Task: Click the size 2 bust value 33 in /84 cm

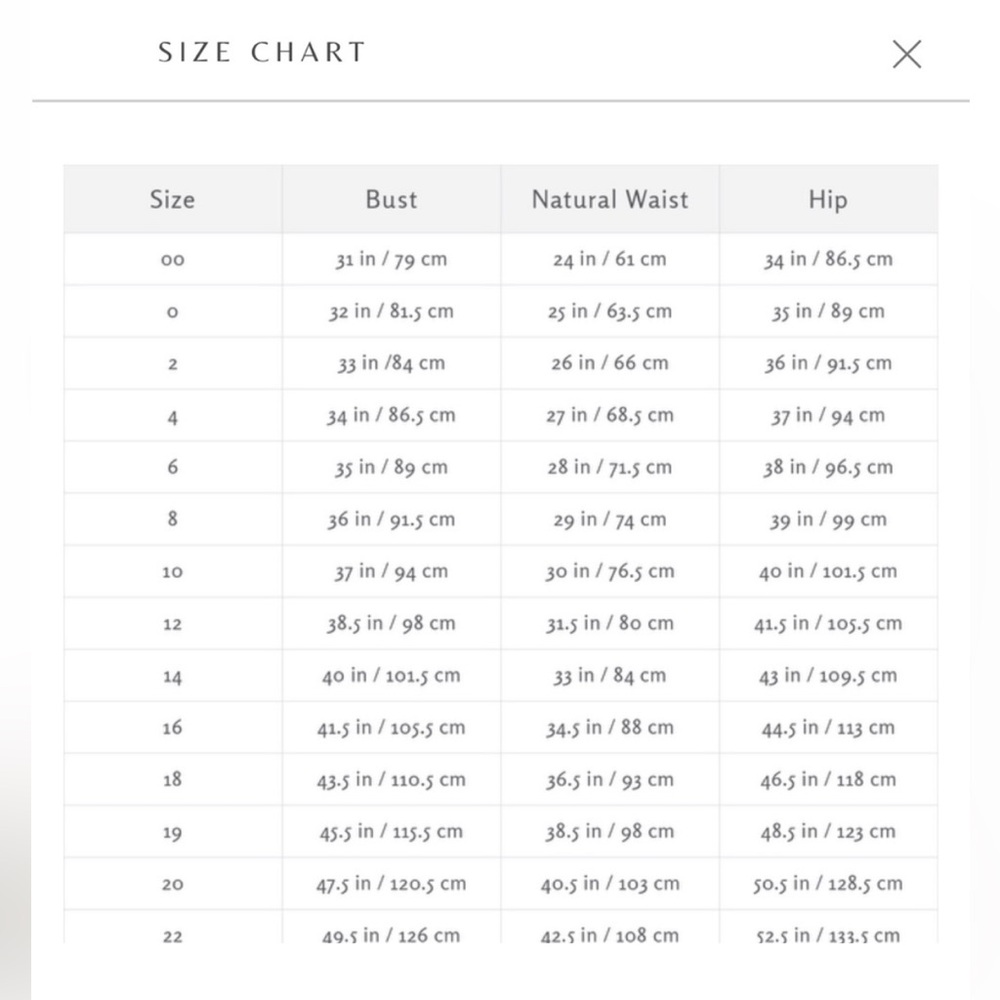Action: [391, 364]
